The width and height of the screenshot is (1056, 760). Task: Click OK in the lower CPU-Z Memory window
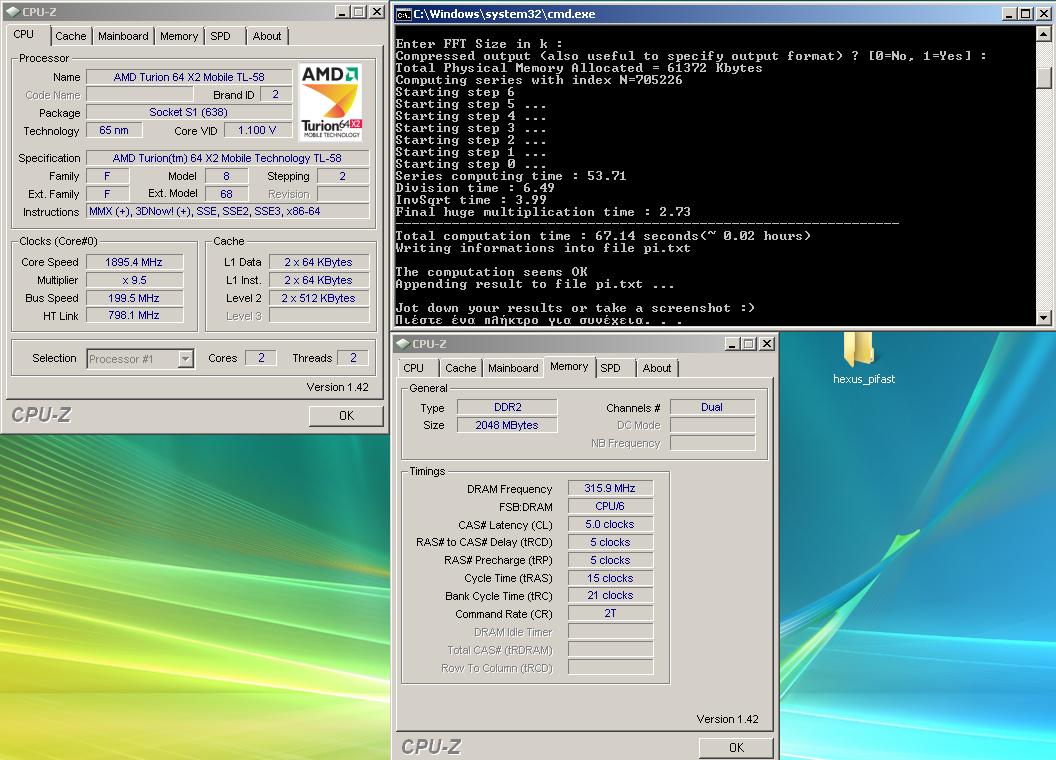(x=736, y=747)
